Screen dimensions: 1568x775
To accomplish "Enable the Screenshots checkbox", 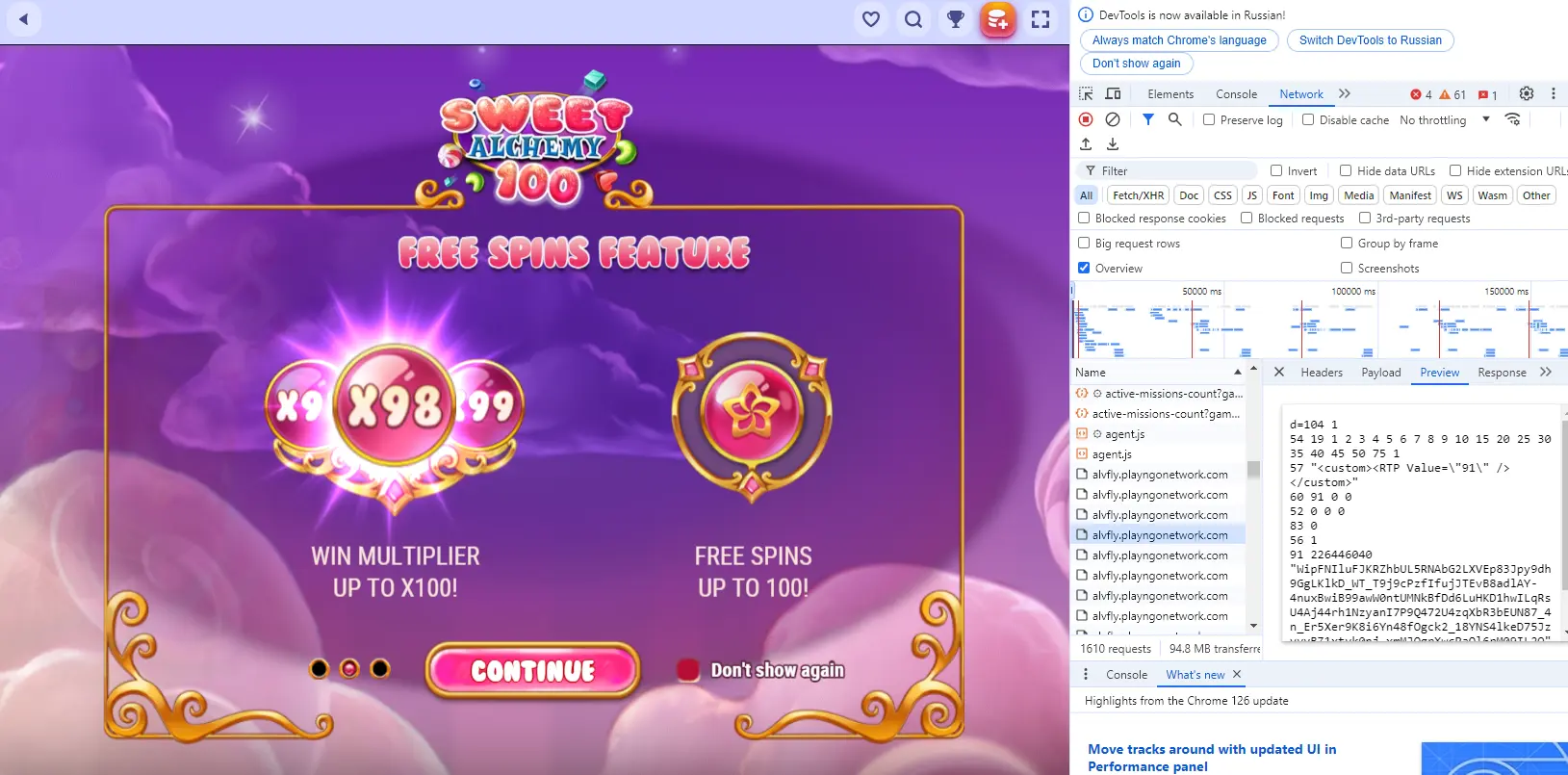I will pyautogui.click(x=1347, y=268).
